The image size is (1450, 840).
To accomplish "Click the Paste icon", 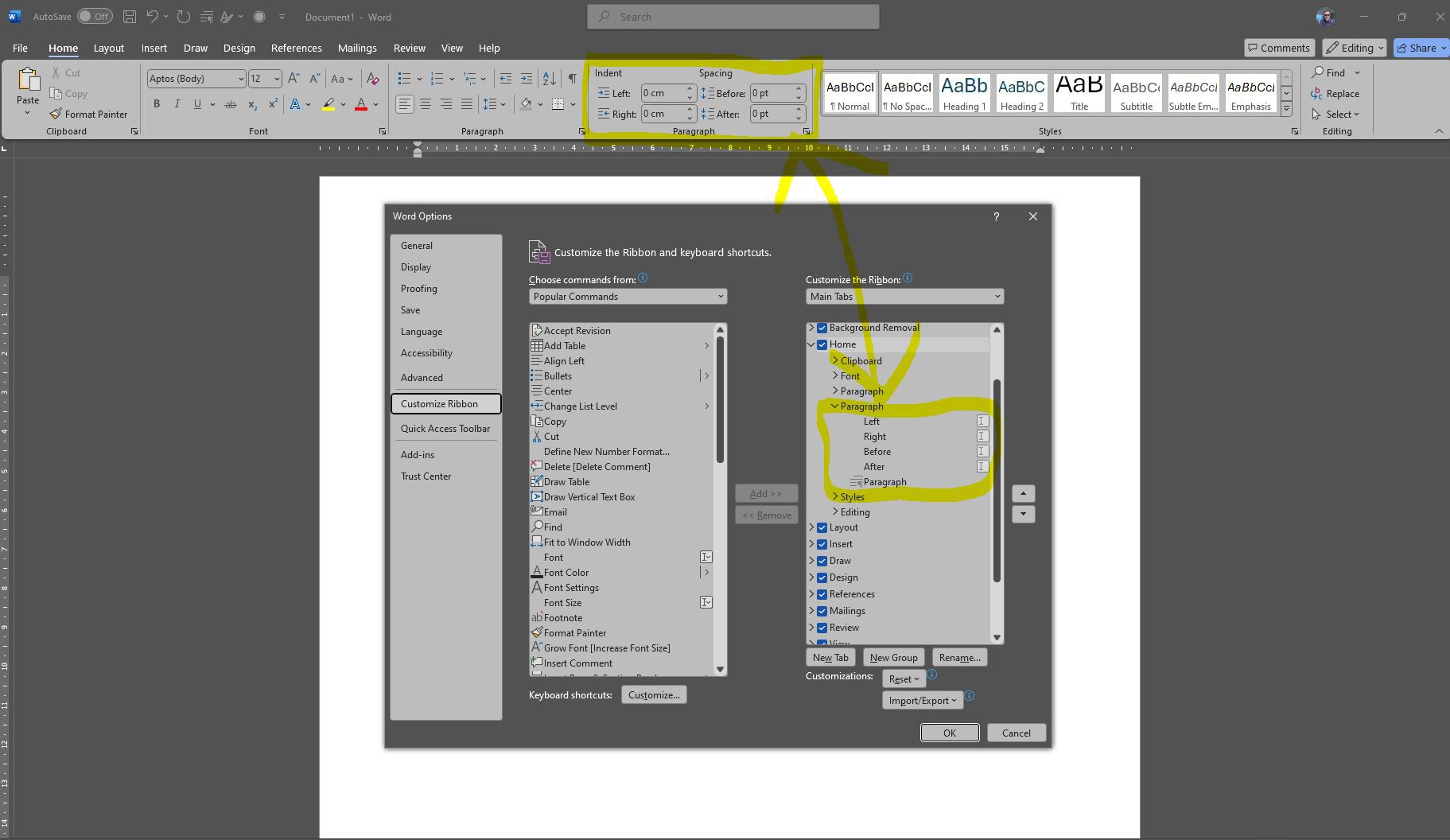I will (x=28, y=80).
